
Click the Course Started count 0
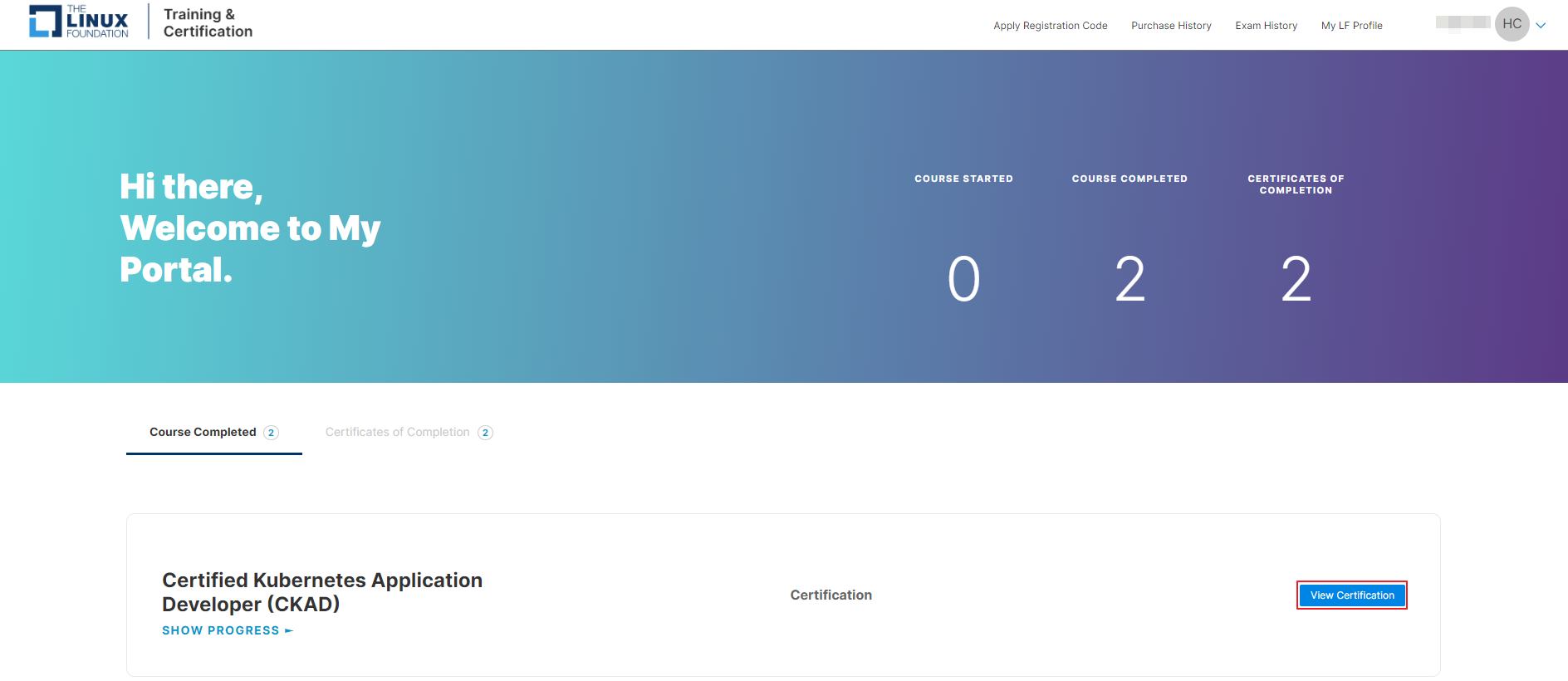963,280
